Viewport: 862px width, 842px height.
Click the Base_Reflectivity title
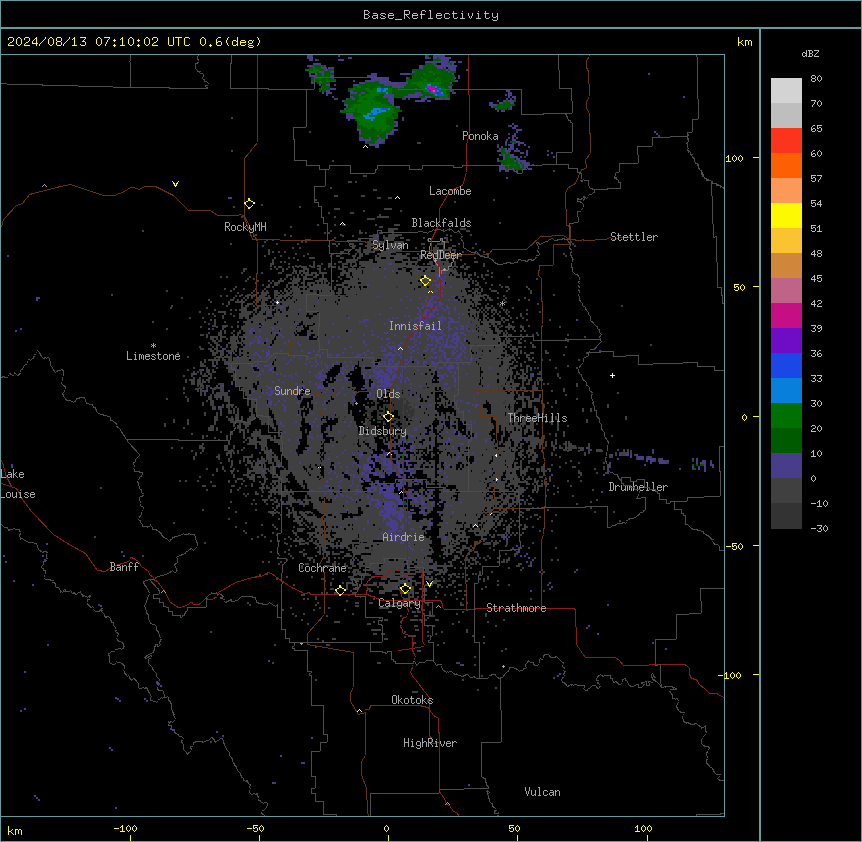click(431, 15)
